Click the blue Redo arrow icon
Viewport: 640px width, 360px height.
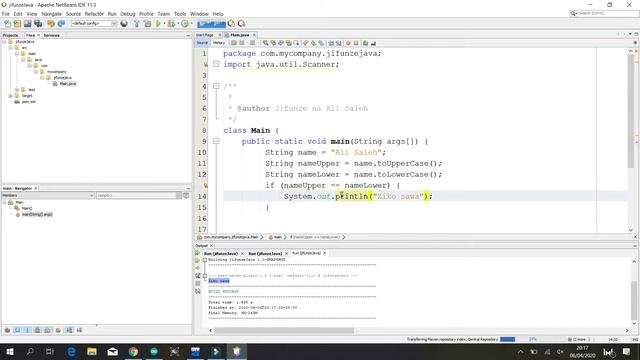pyautogui.click(x=61, y=24)
